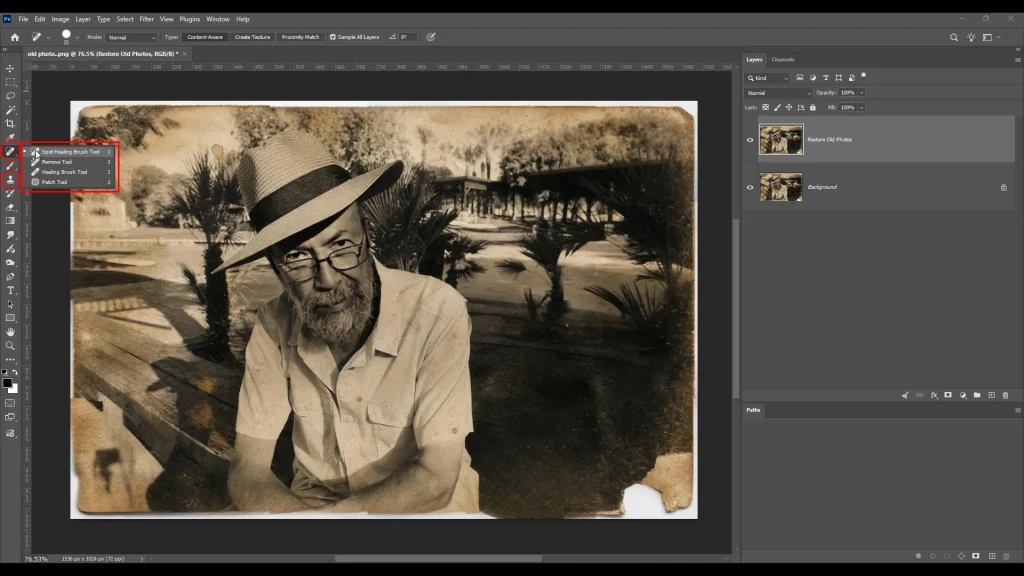Click the angle input field in options bar
Screen dimensions: 1024x576
click(408, 37)
